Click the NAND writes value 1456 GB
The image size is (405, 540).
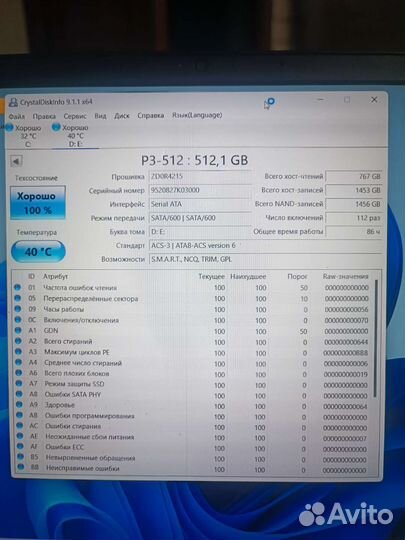[x=354, y=204]
